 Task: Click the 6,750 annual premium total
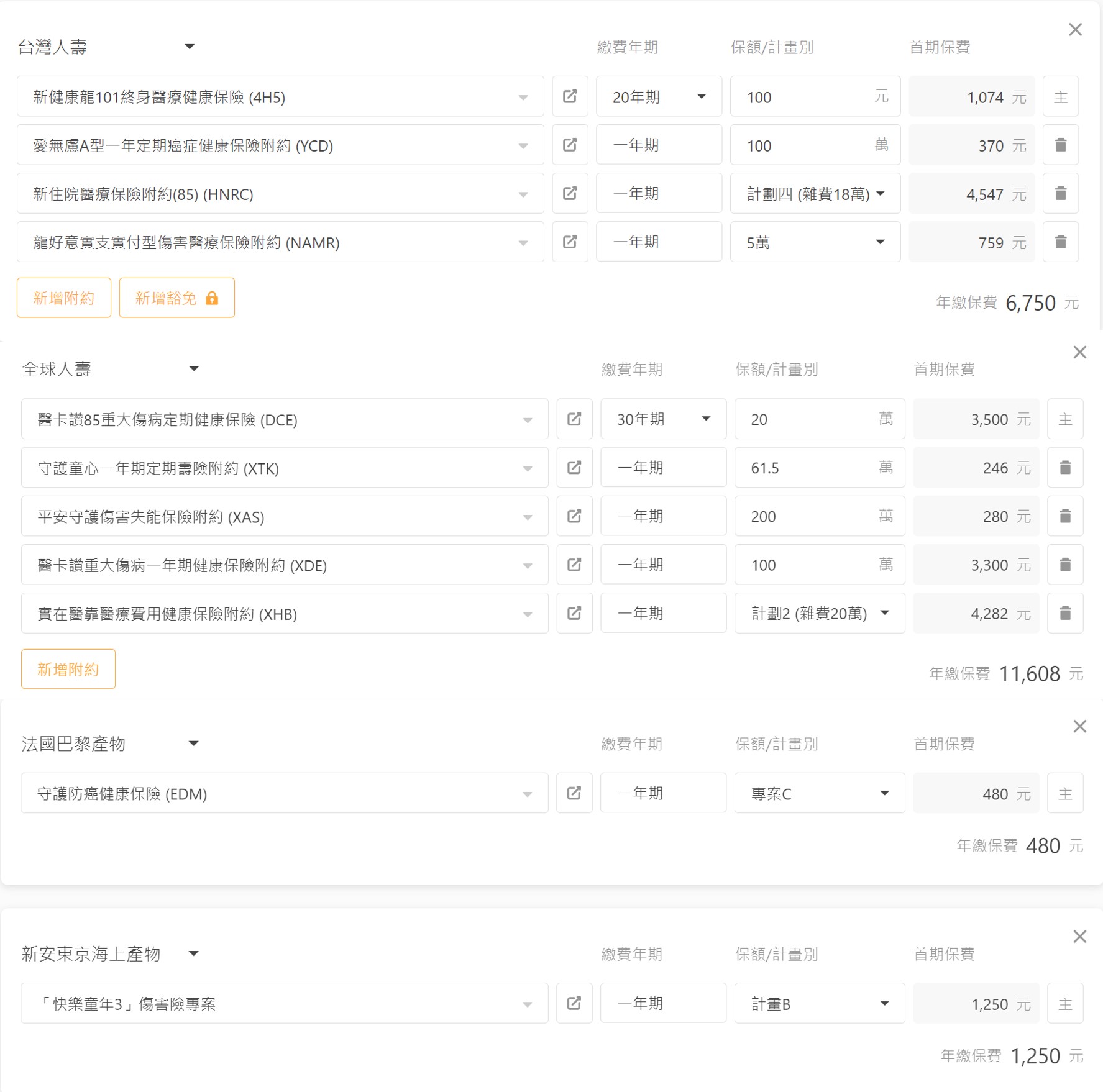(1030, 303)
